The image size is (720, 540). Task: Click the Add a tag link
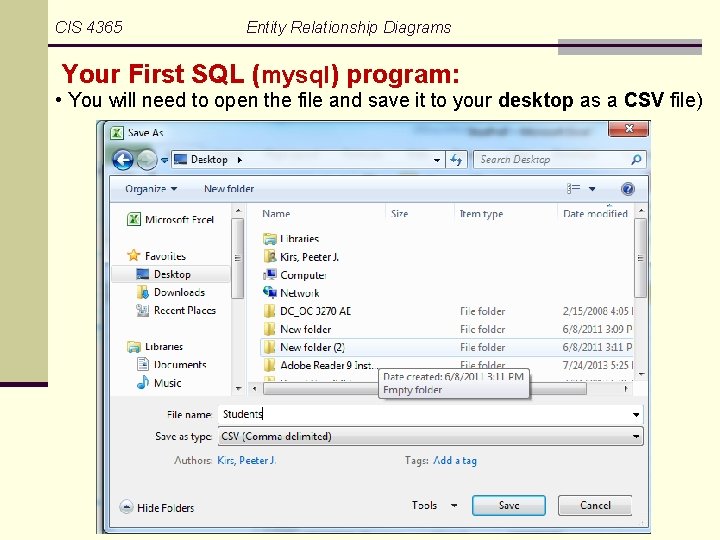(x=455, y=460)
